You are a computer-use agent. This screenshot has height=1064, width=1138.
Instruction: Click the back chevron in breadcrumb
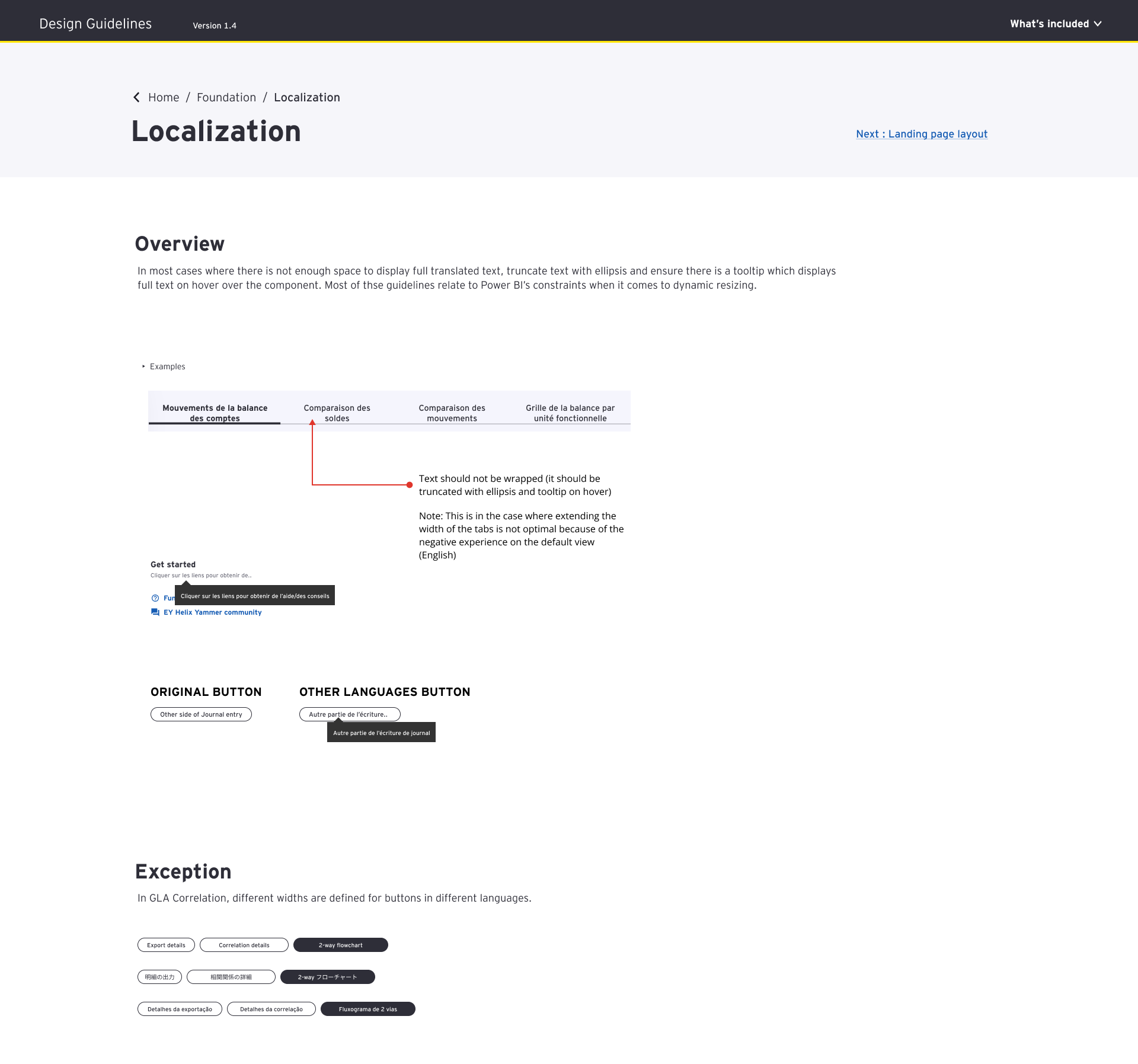coord(137,97)
